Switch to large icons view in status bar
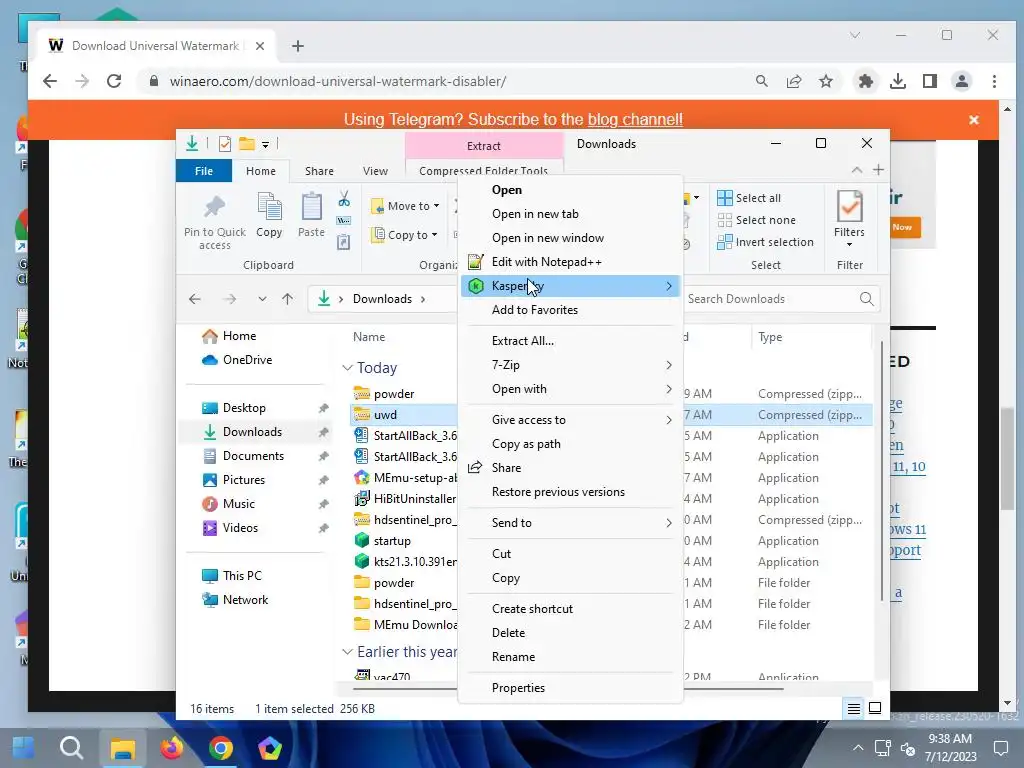The image size is (1024, 768). pyautogui.click(x=875, y=709)
